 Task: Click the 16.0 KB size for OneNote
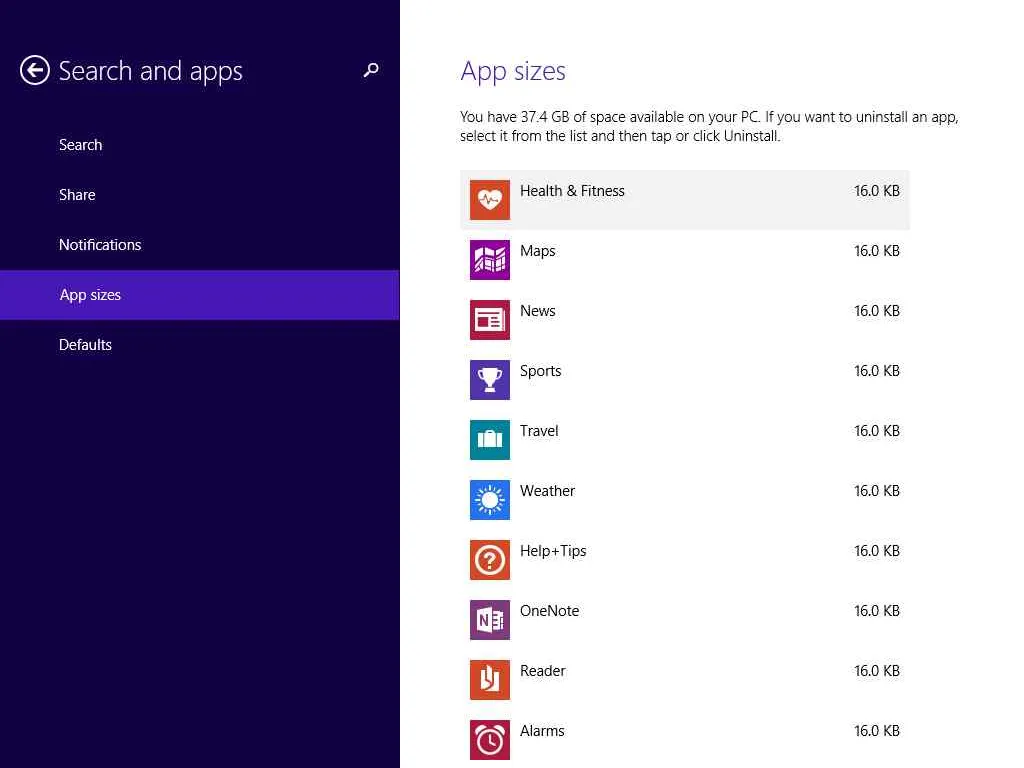(x=876, y=611)
